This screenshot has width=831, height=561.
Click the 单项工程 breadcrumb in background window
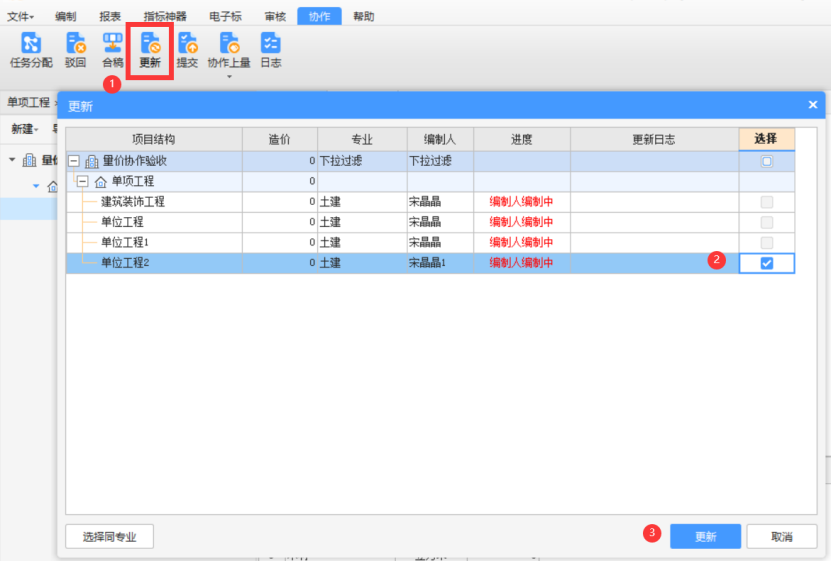[28, 102]
